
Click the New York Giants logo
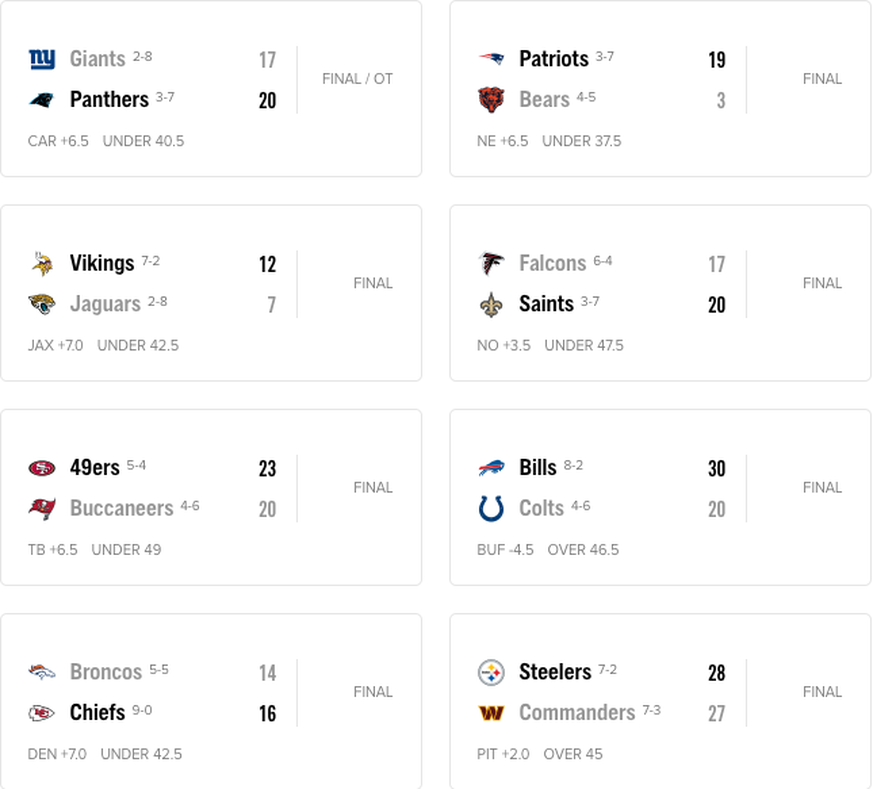pos(42,59)
